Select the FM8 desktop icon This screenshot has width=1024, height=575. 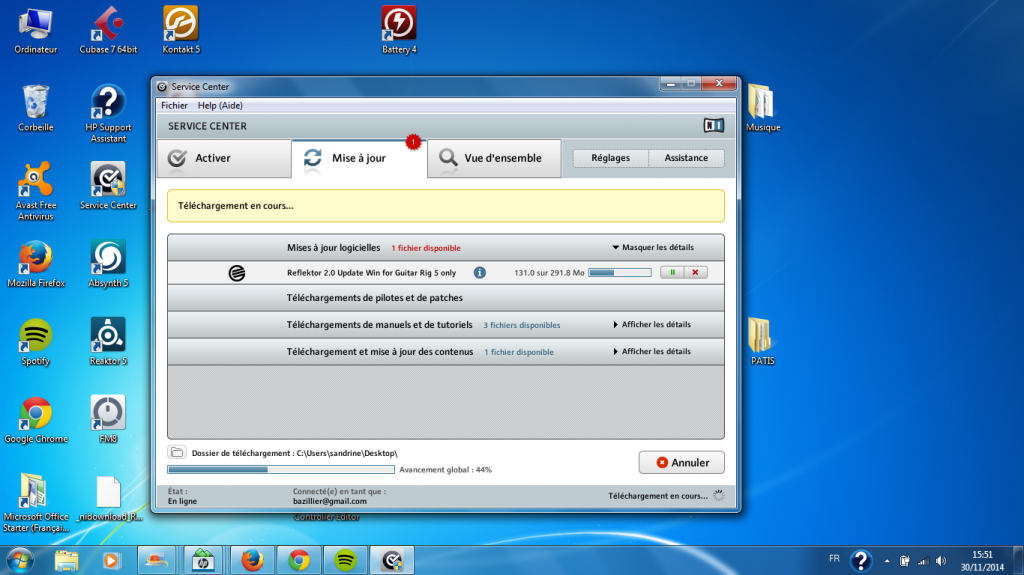(x=108, y=420)
